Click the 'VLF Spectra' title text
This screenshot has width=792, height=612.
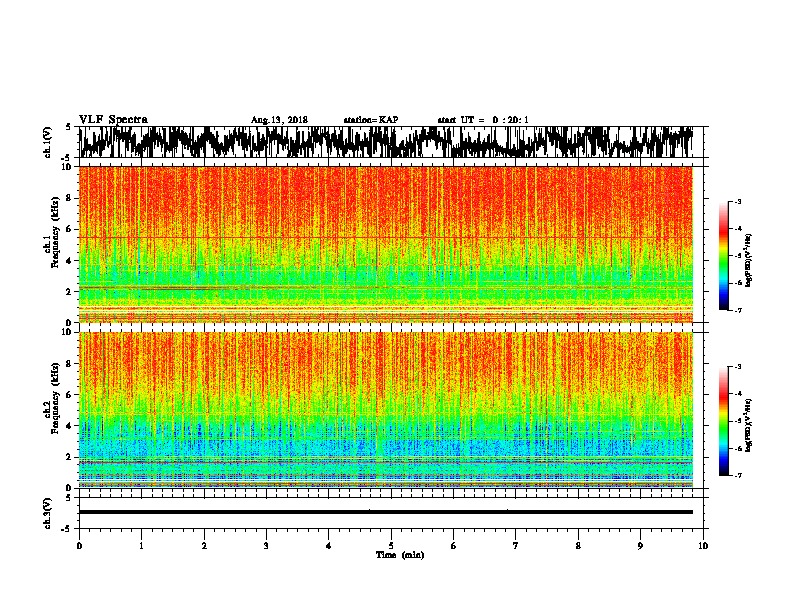click(113, 120)
